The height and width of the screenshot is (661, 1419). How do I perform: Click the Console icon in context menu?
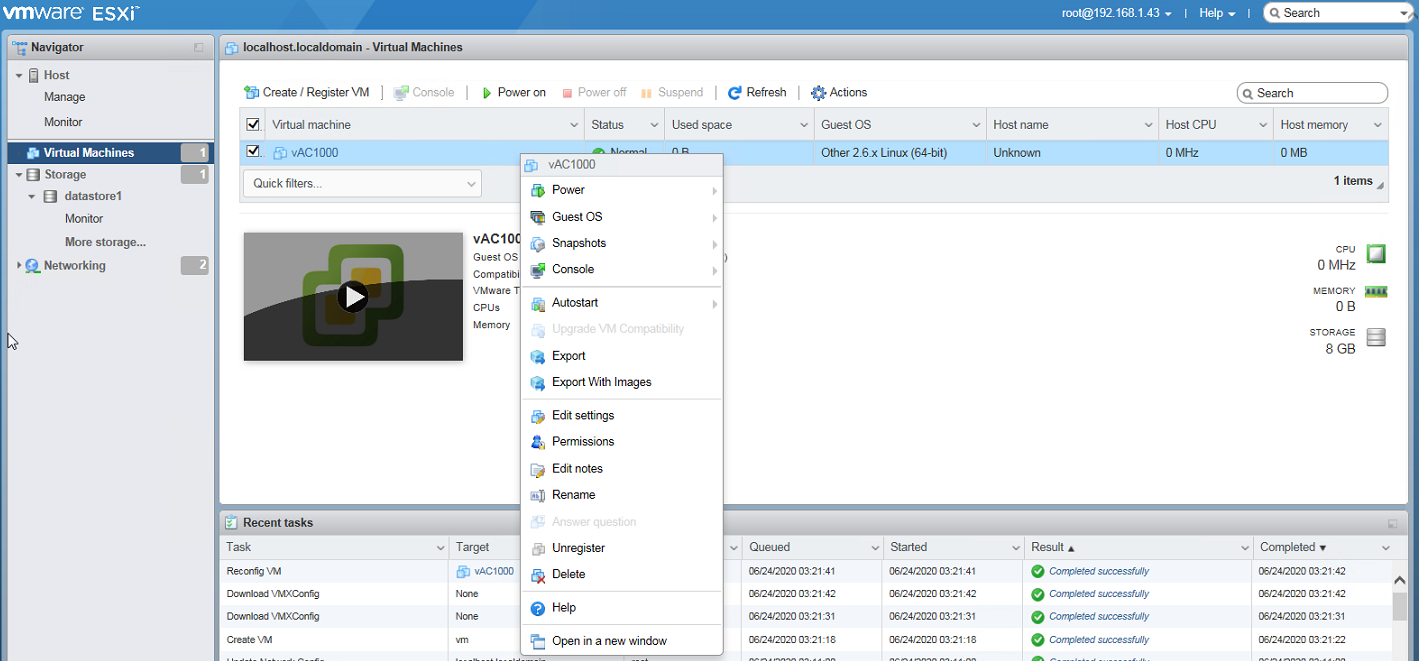538,270
